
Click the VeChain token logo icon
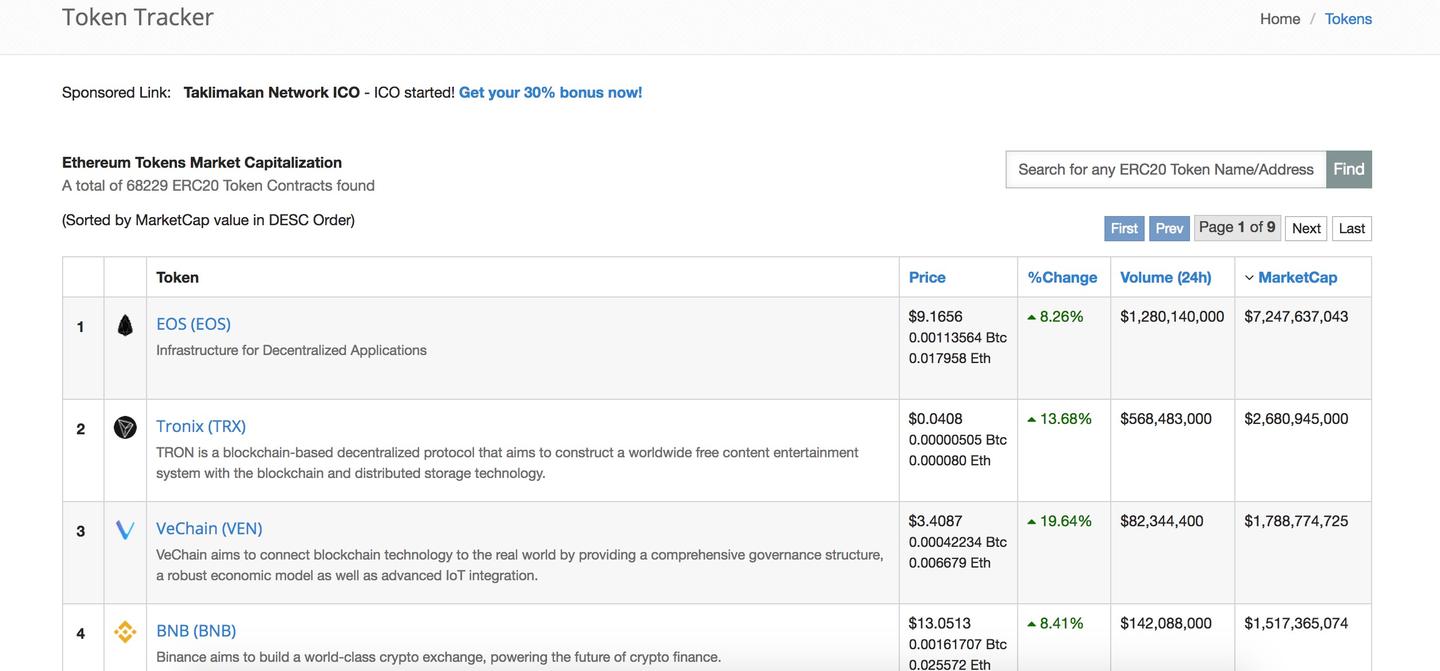pyautogui.click(x=125, y=530)
